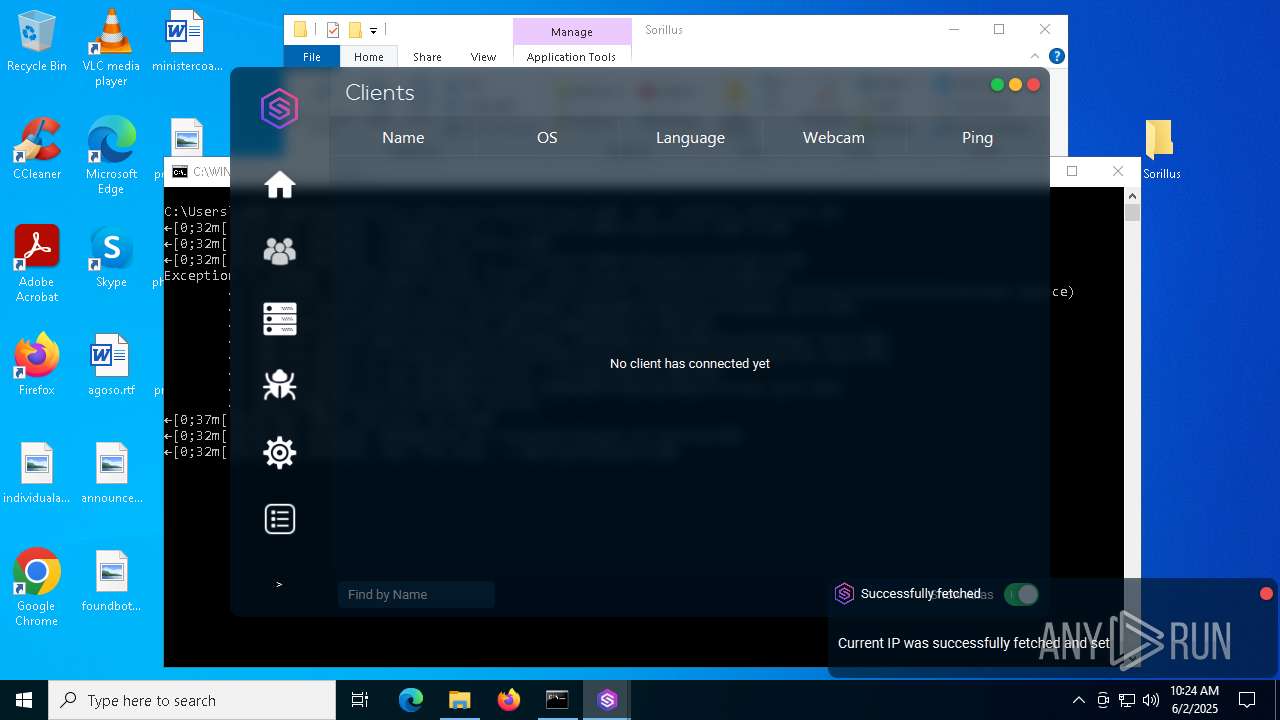Open CCleaner desktop shortcut
This screenshot has width=1280, height=720.
coord(37,150)
